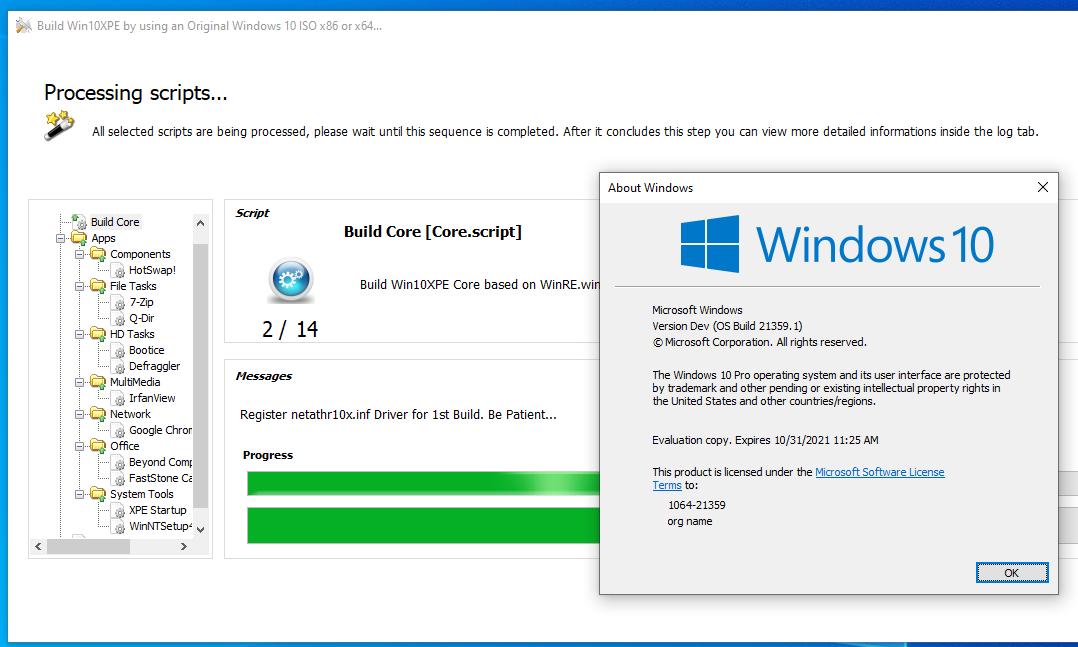Click the script tree scroll-down arrow
Viewport: 1078px width, 647px height.
(200, 529)
